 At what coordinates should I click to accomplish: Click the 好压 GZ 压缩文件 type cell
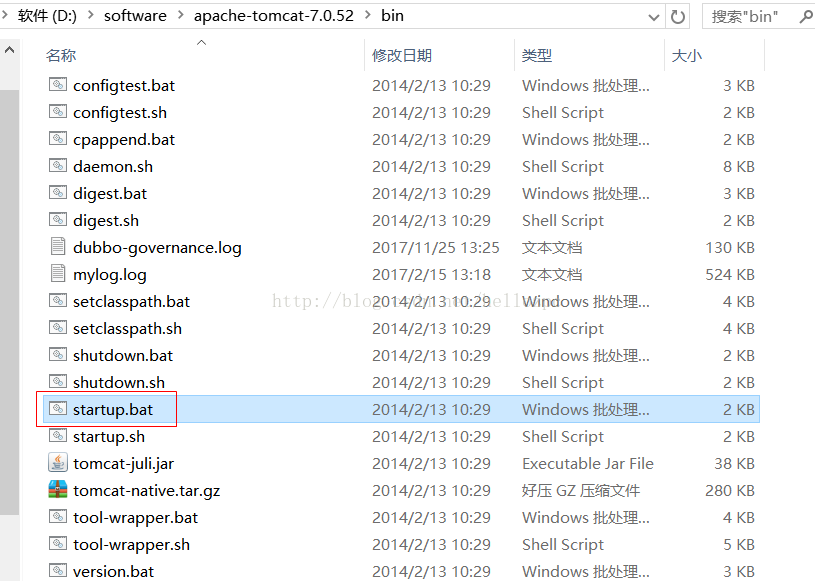coord(581,491)
